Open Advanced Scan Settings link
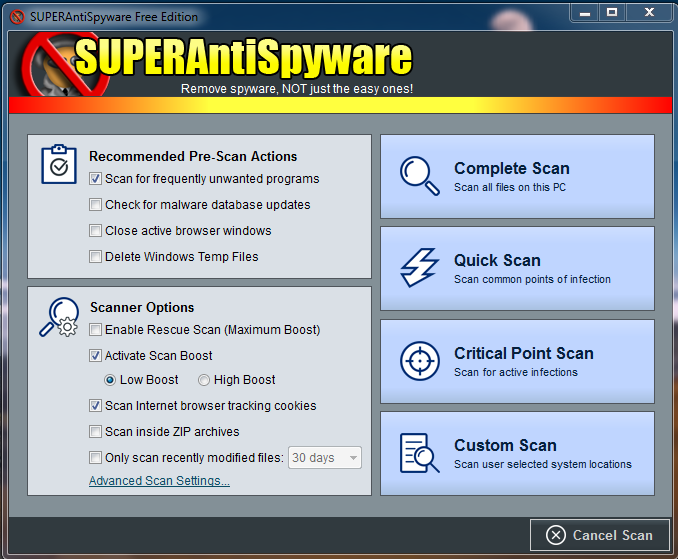Viewport: 678px width, 559px height. (159, 480)
